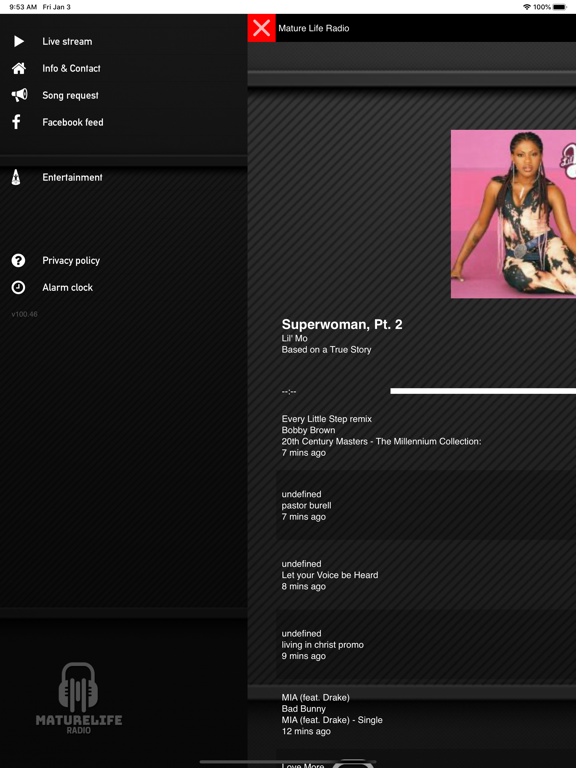576x768 pixels.
Task: Click the white playback progress bar
Action: 483,391
